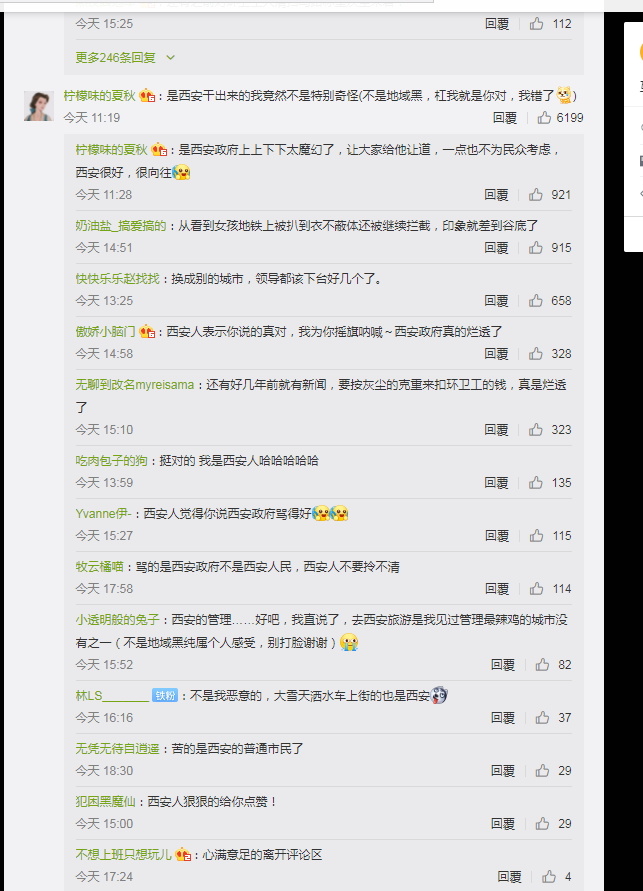
Task: Like the main comment with 6199 likes
Action: point(544,118)
